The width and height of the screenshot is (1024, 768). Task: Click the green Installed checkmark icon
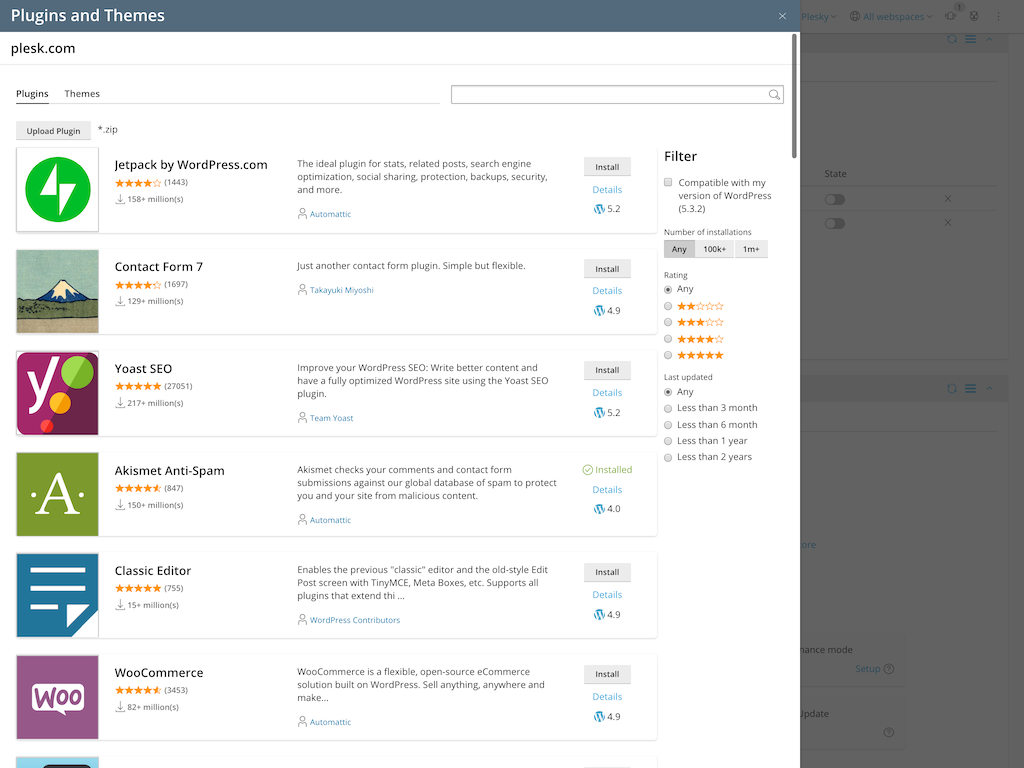(x=587, y=470)
